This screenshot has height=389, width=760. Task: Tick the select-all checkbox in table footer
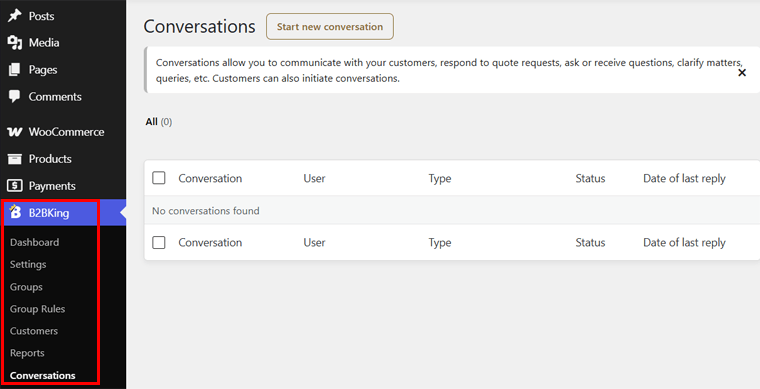click(158, 242)
